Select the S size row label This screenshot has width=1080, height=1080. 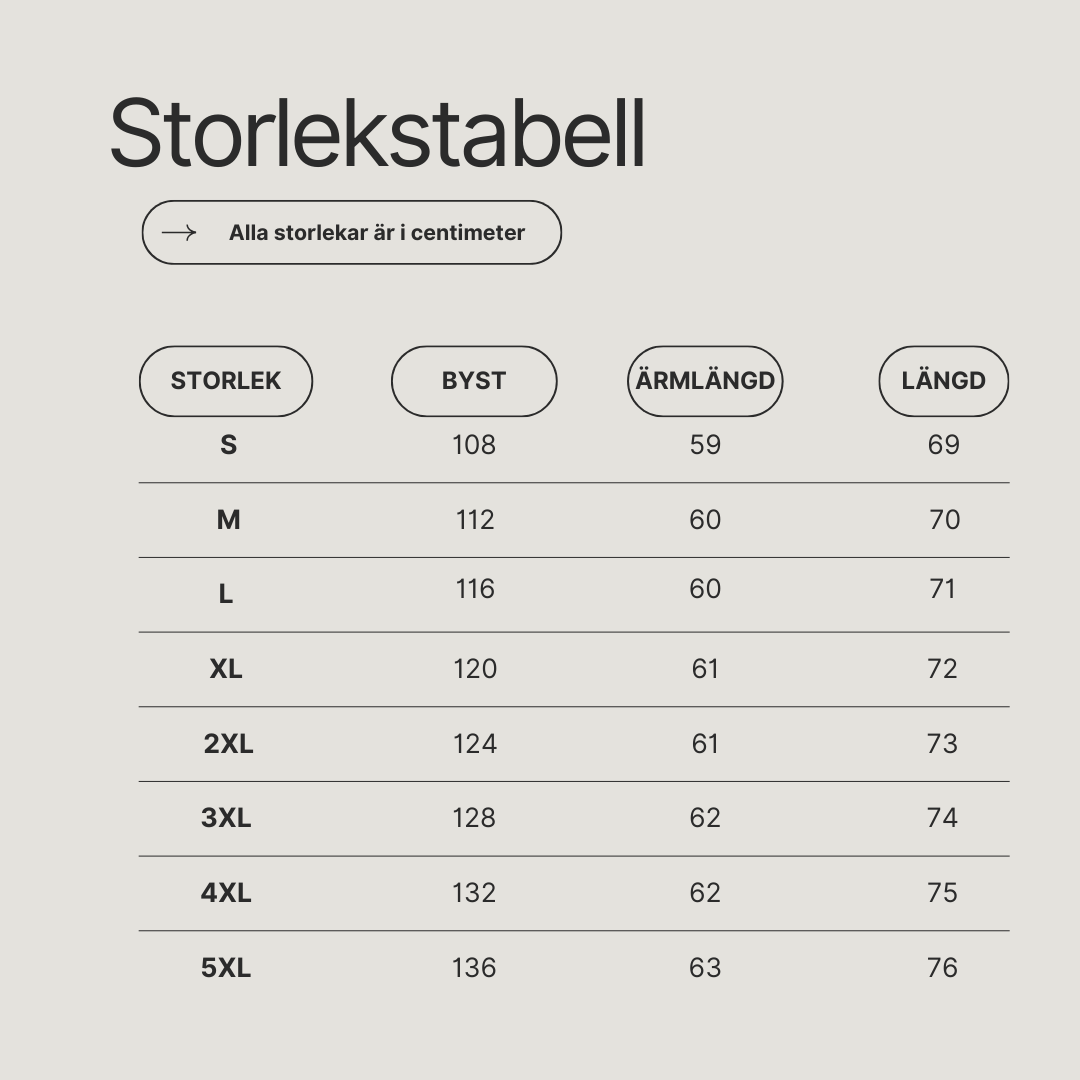click(229, 445)
